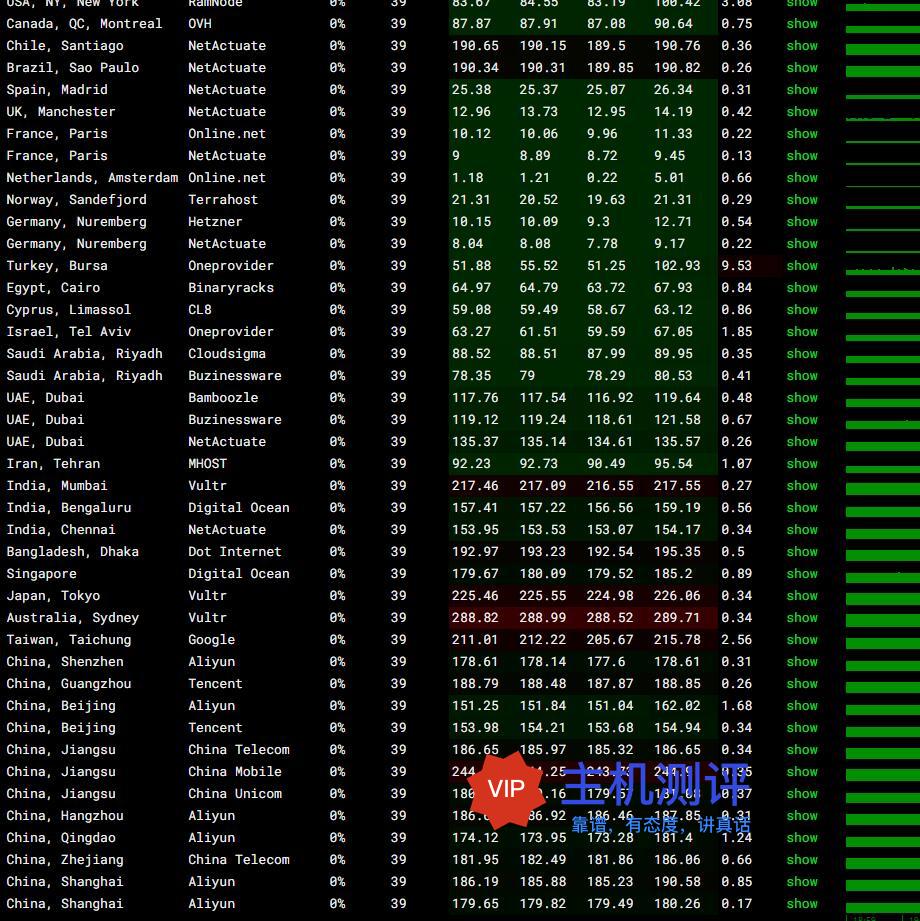Screen dimensions: 920x921
Task: Click 'show' for India, Bengaluru row
Action: tap(802, 507)
